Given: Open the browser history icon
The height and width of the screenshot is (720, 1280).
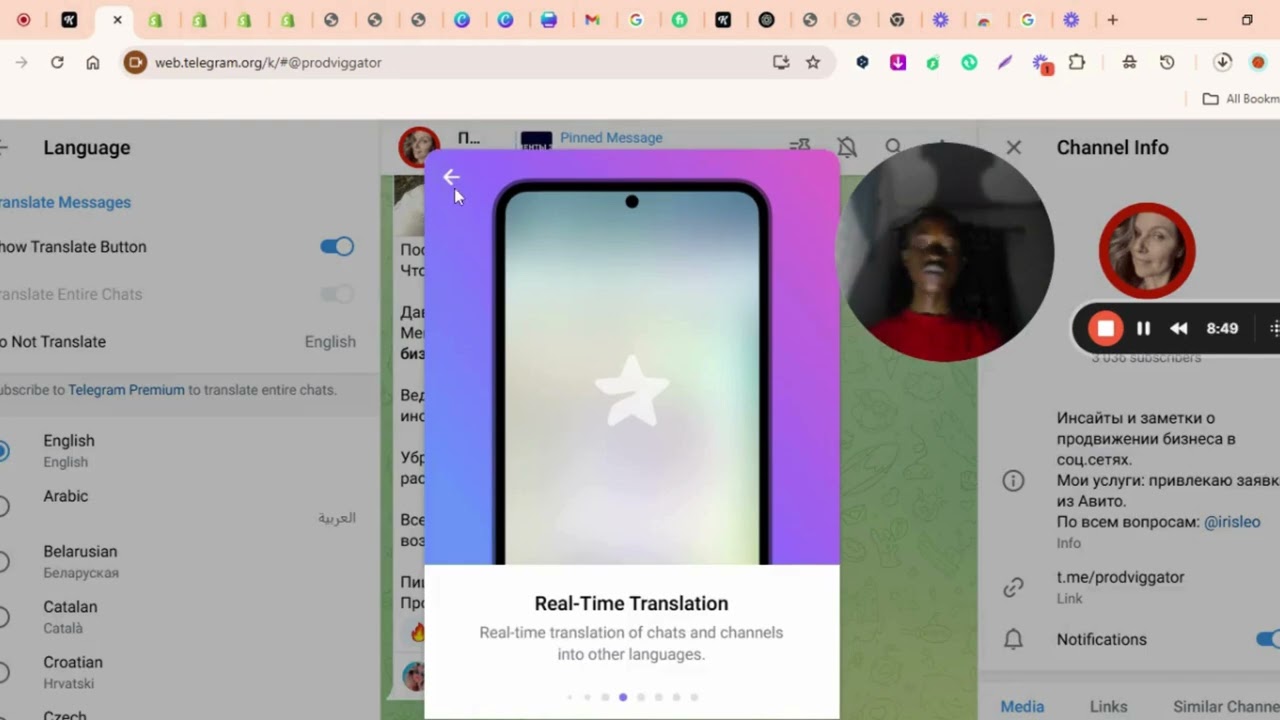Looking at the screenshot, I should point(1167,62).
